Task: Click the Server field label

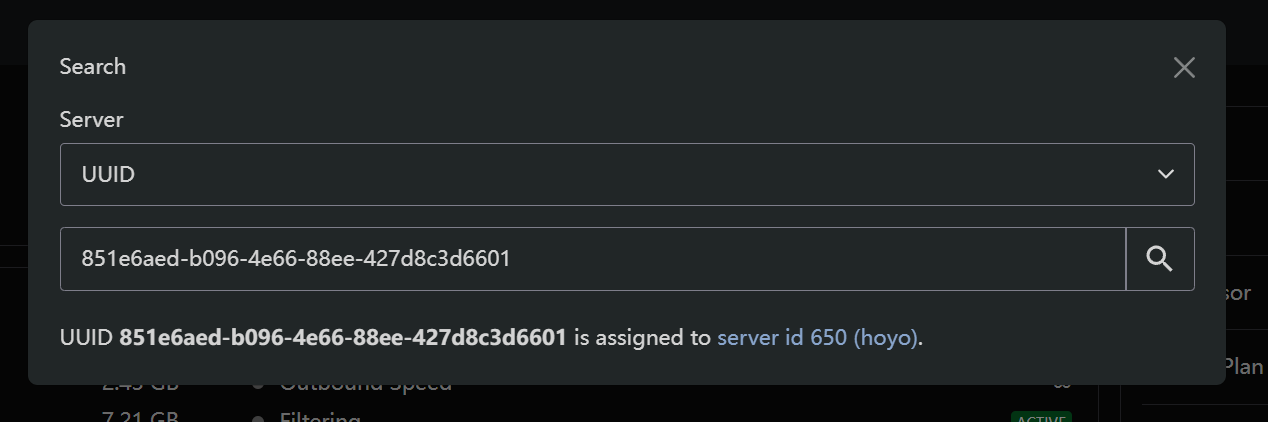Action: [92, 120]
